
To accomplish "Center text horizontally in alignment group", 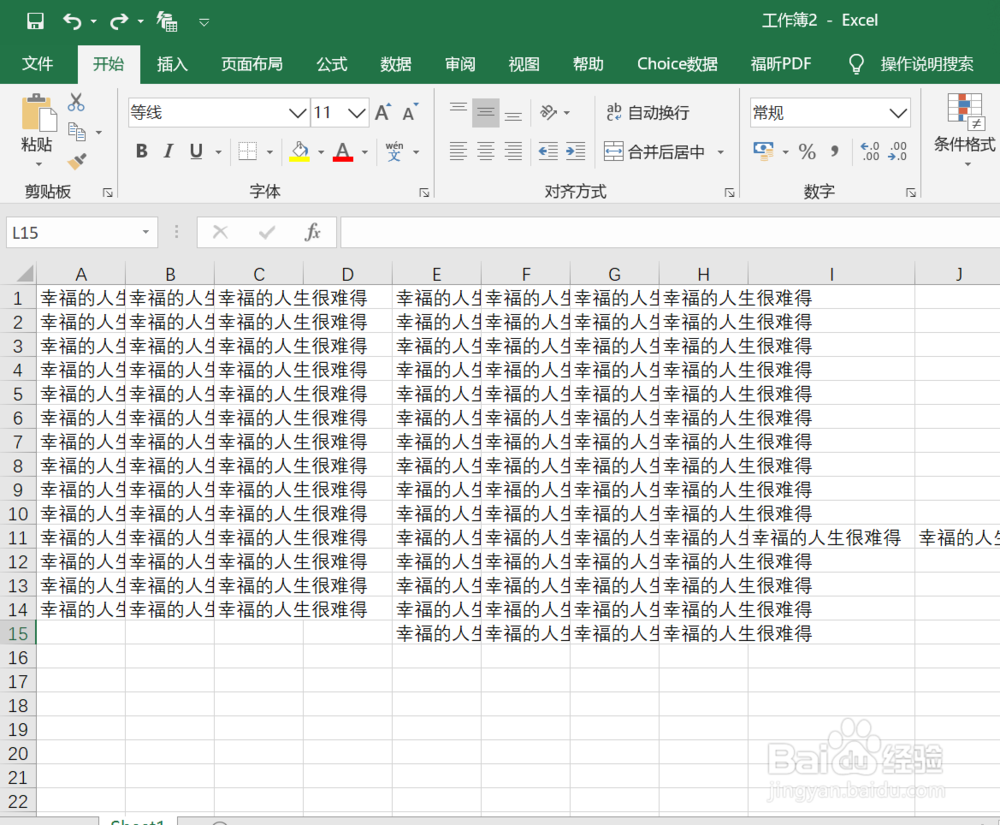I will 485,151.
